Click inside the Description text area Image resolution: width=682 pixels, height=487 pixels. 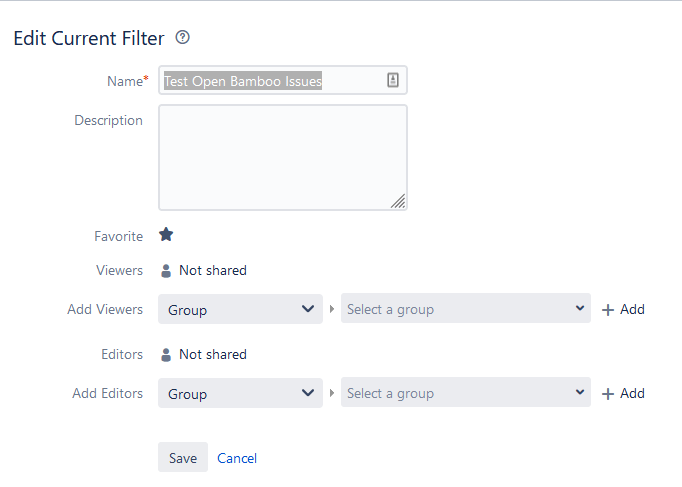coord(282,157)
